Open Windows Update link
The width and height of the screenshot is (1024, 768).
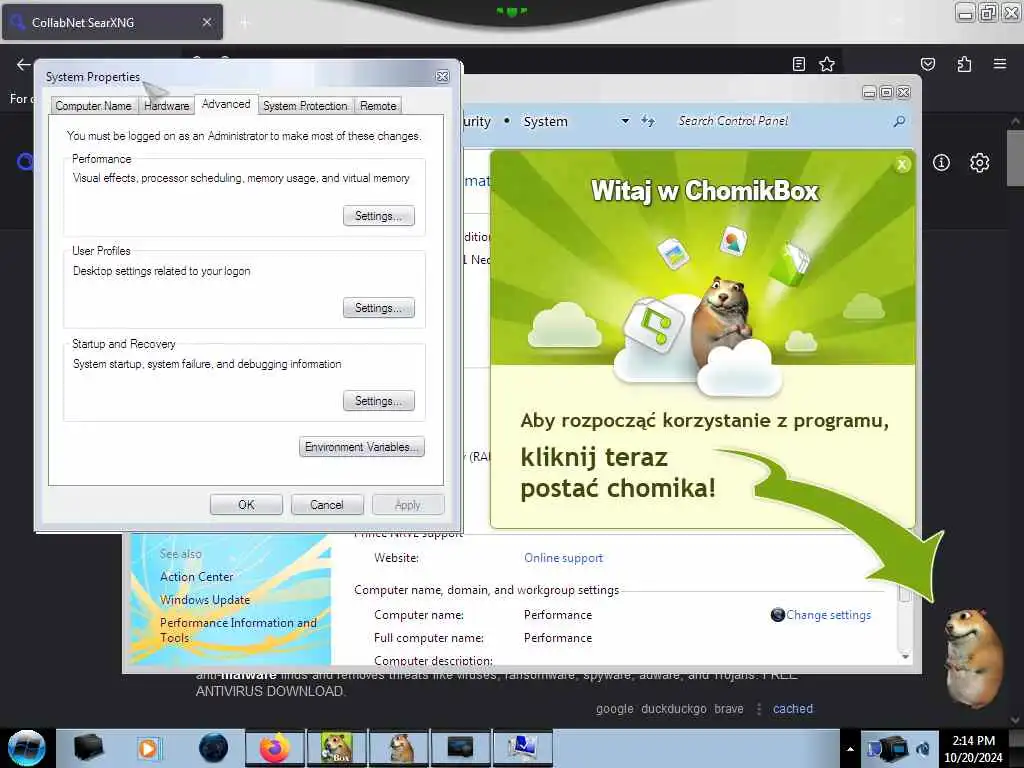(205, 600)
